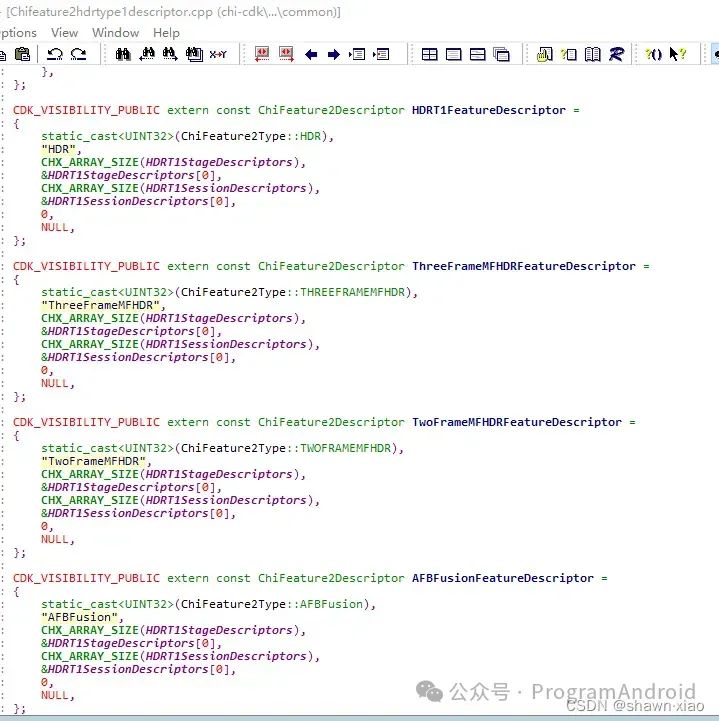Click the Paste clipboard toolbar icon
This screenshot has height=721, width=719.
[22, 54]
